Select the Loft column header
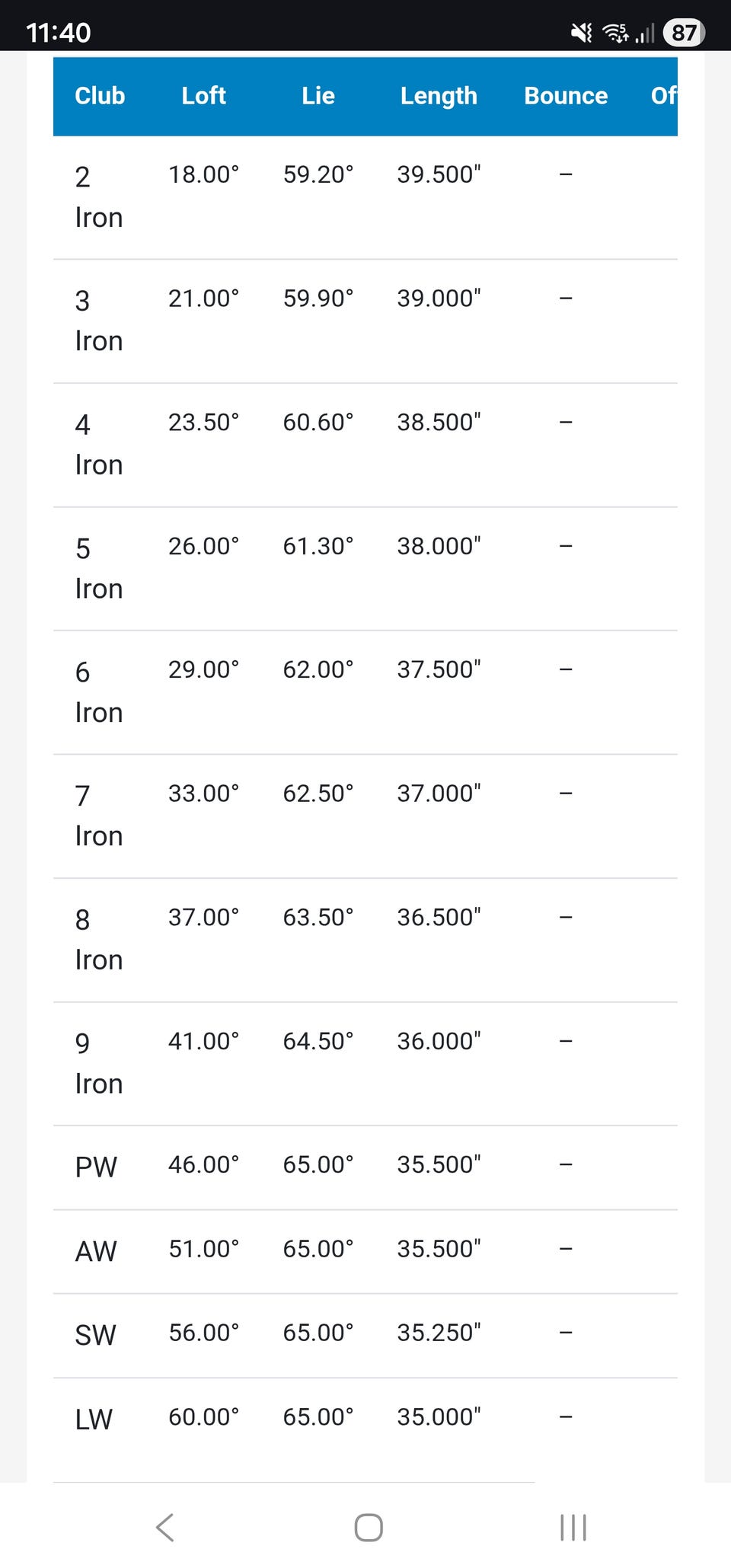 (203, 96)
